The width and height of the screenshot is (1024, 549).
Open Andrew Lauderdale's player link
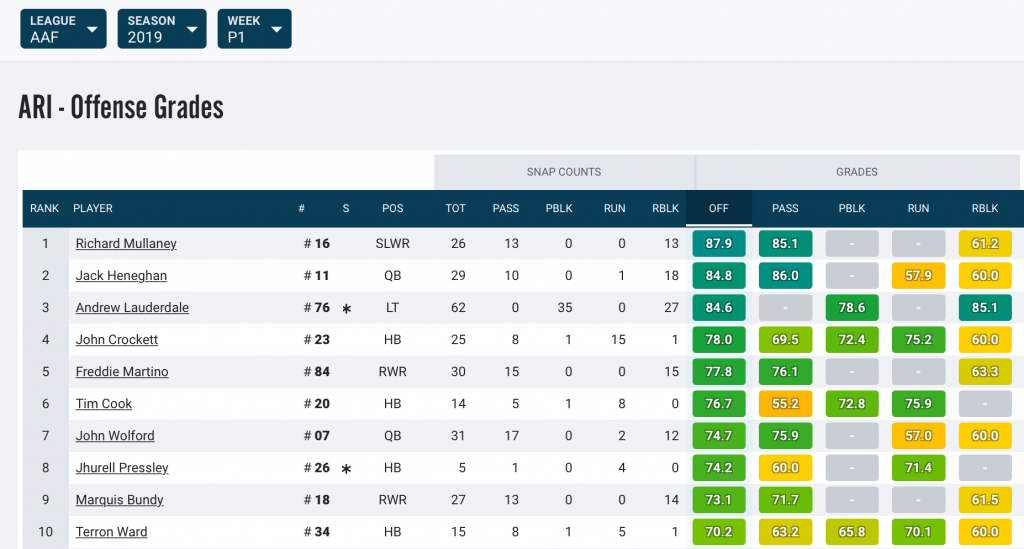coord(132,307)
